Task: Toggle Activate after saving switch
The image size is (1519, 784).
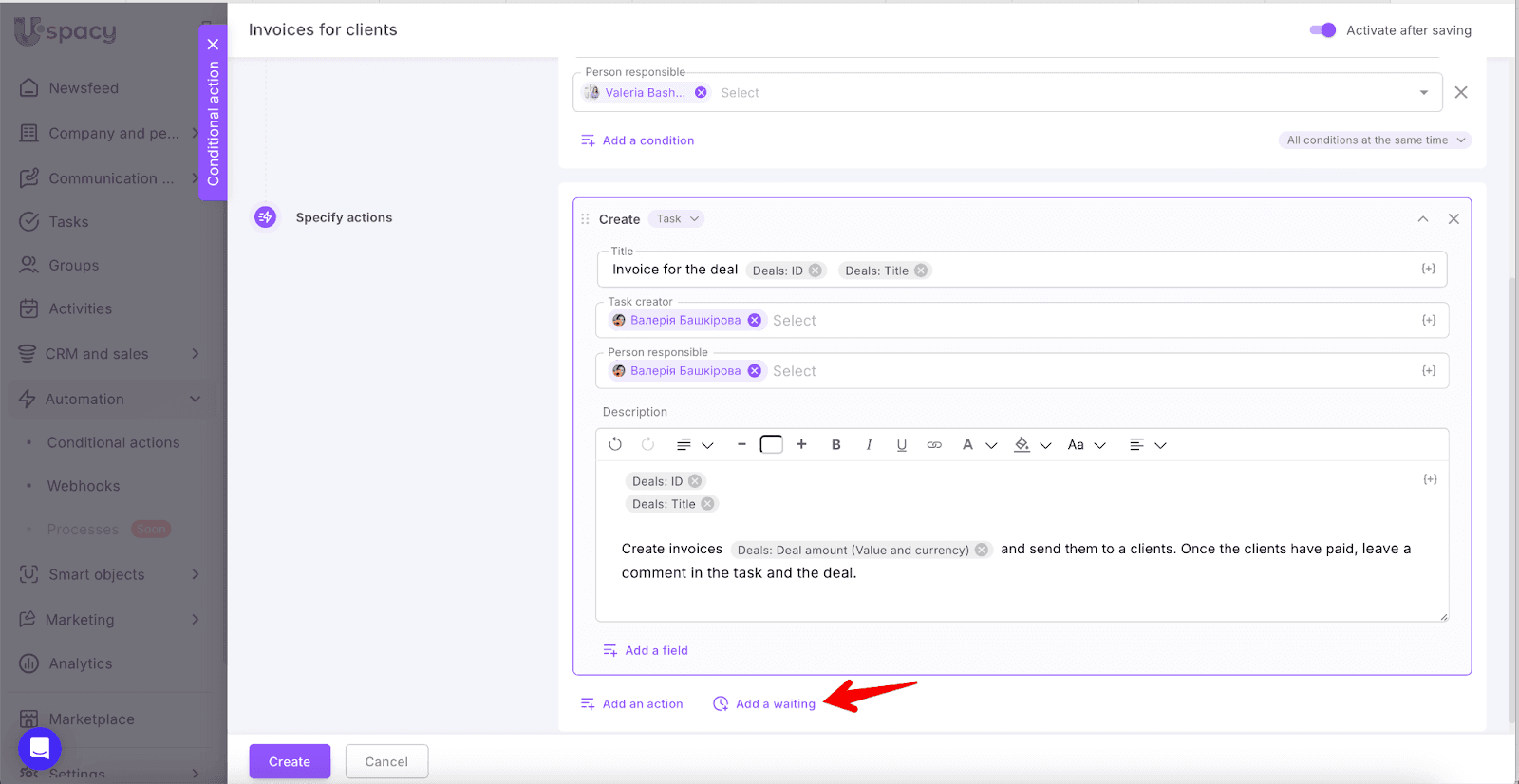Action: point(1322,30)
